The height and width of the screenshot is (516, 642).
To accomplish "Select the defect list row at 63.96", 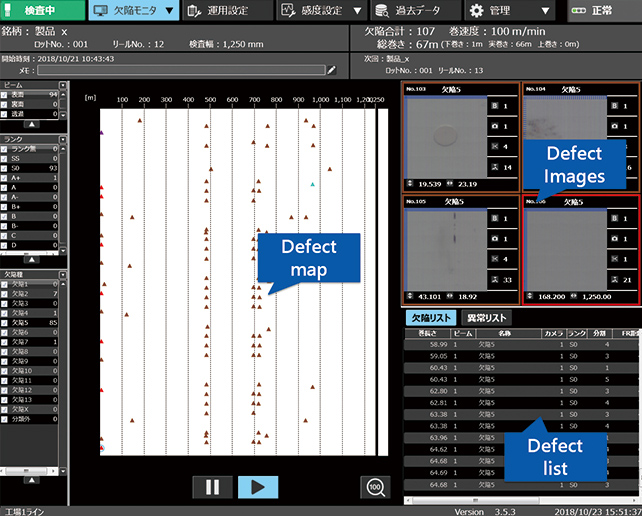I will point(522,438).
